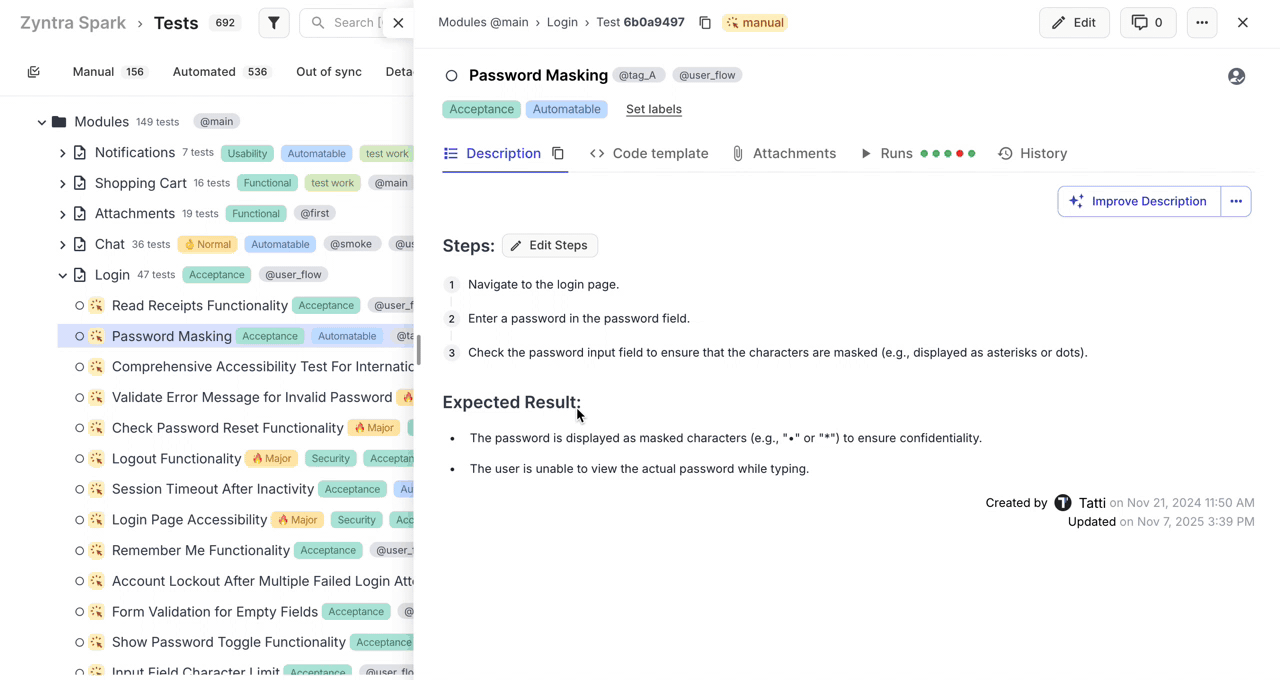This screenshot has height=680, width=1280.
Task: Expand the Notifications module
Action: [x=62, y=152]
